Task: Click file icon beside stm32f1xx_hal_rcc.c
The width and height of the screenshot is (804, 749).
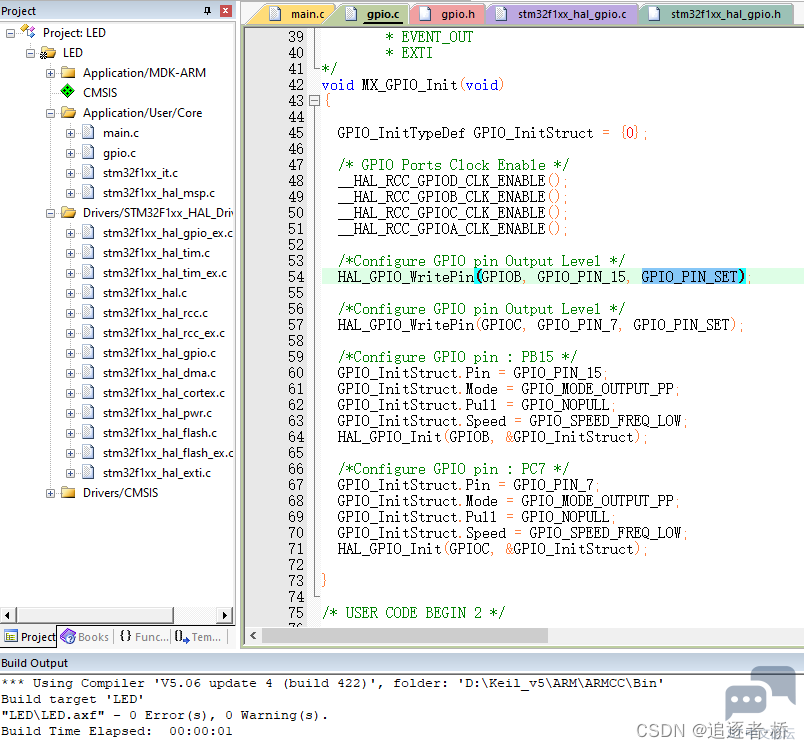Action: [88, 312]
